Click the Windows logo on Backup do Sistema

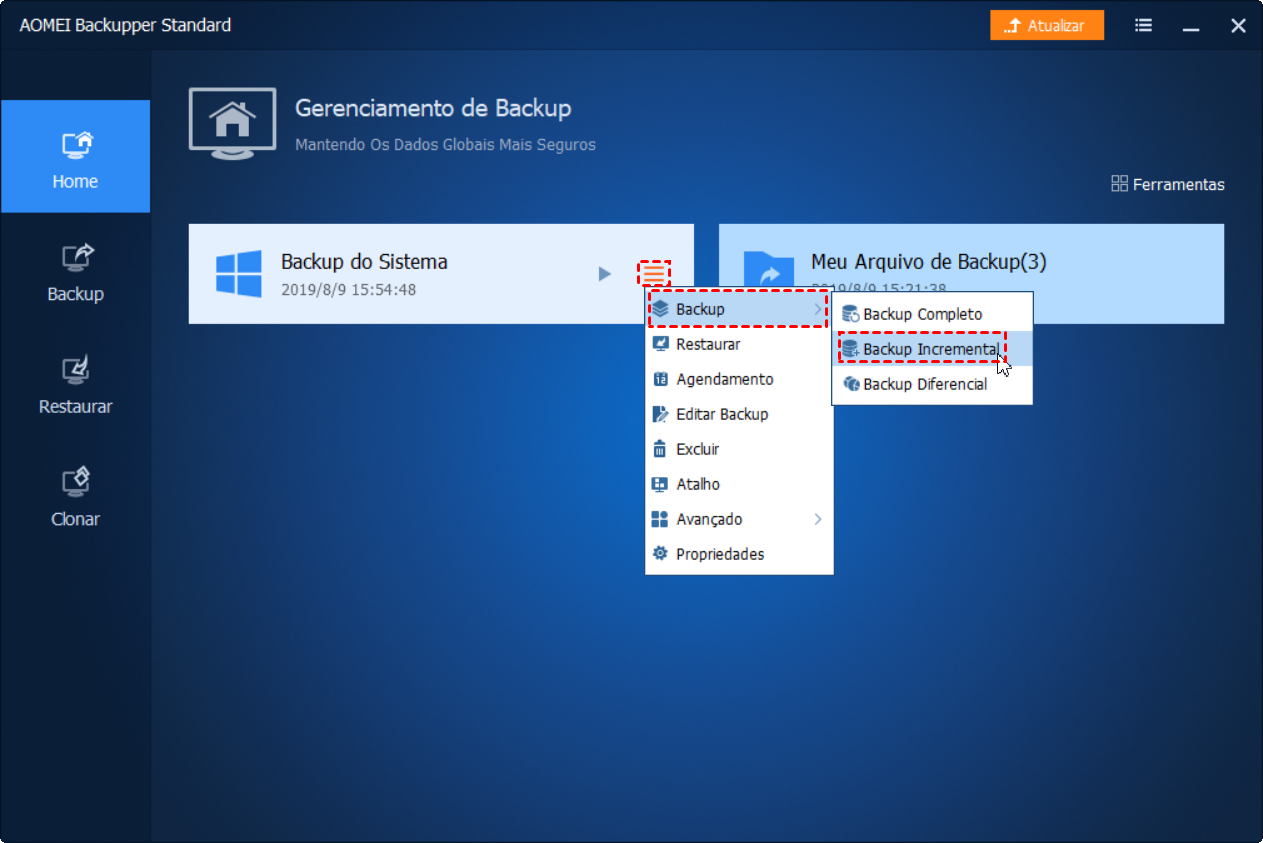pyautogui.click(x=238, y=273)
